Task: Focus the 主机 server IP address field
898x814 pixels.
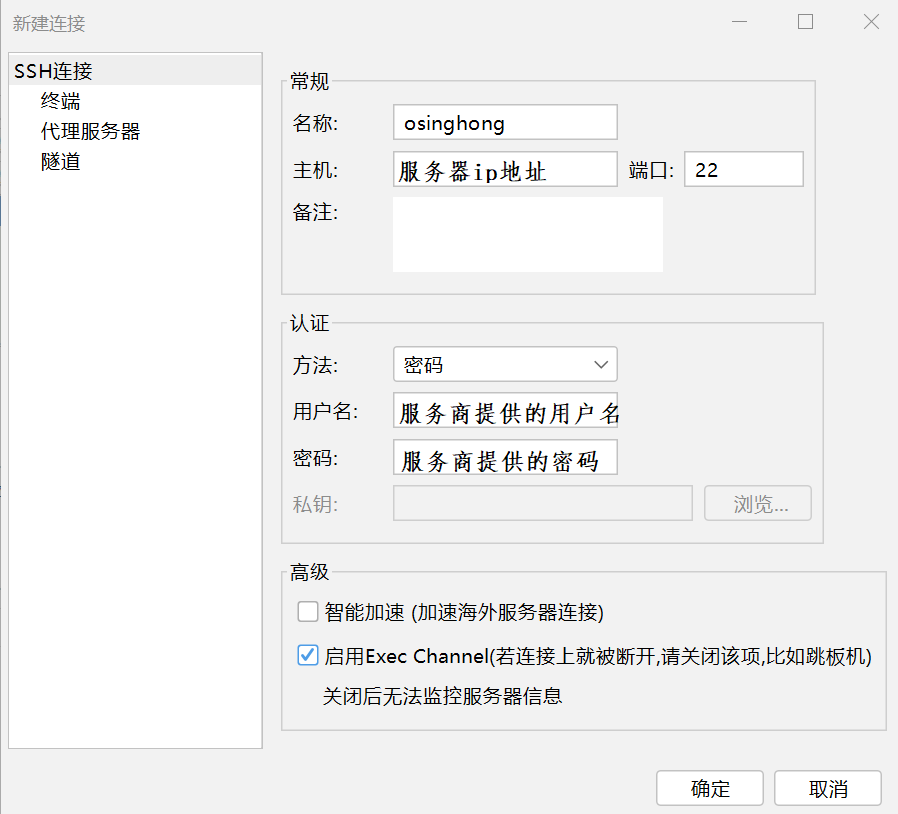Action: pos(505,170)
